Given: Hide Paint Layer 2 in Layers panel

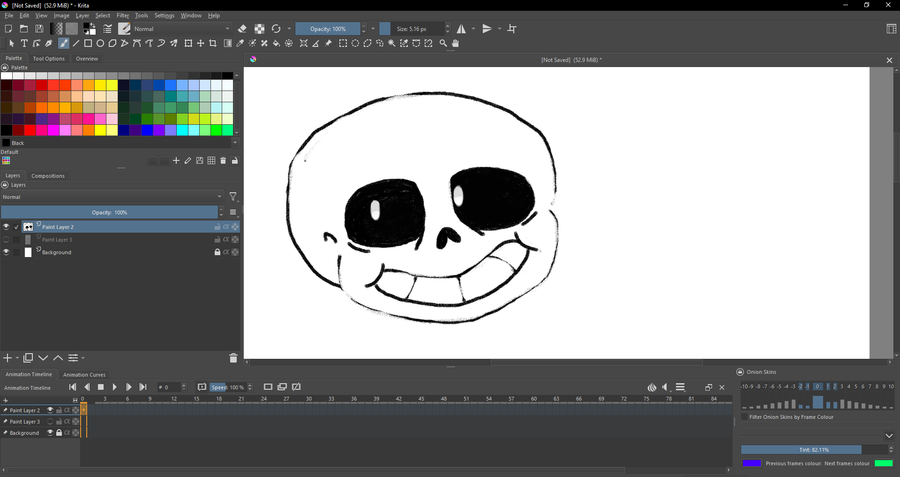Looking at the screenshot, I should point(6,227).
